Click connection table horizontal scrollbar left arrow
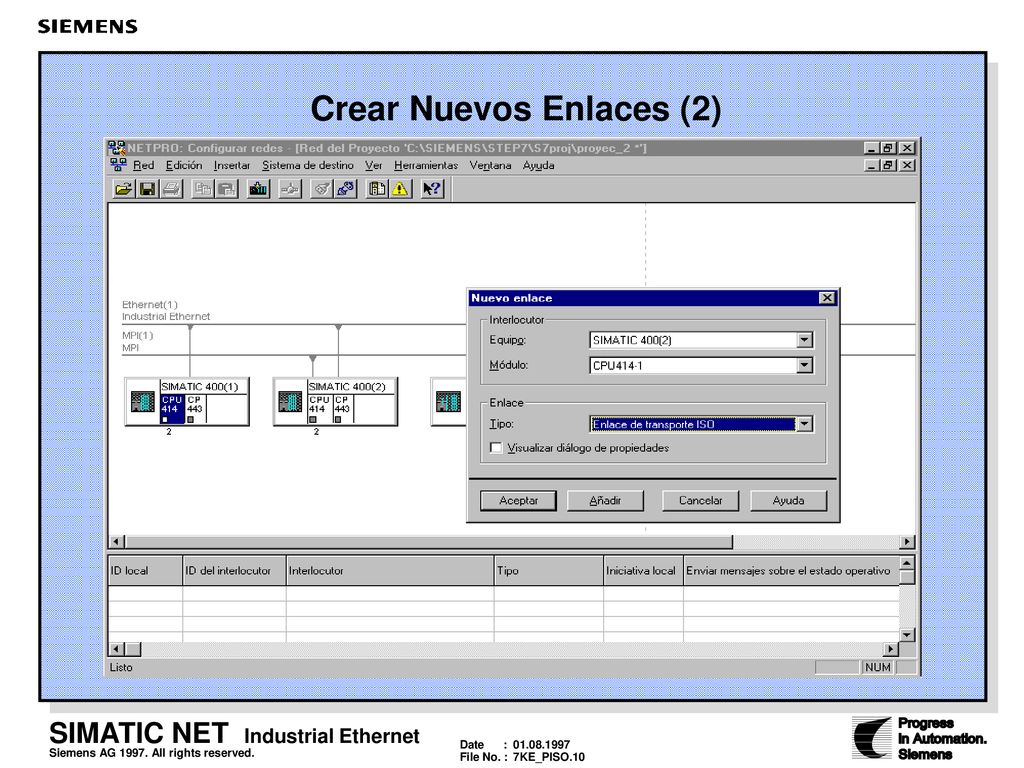Image resolution: width=1024 pixels, height=768 pixels. pyautogui.click(x=116, y=649)
